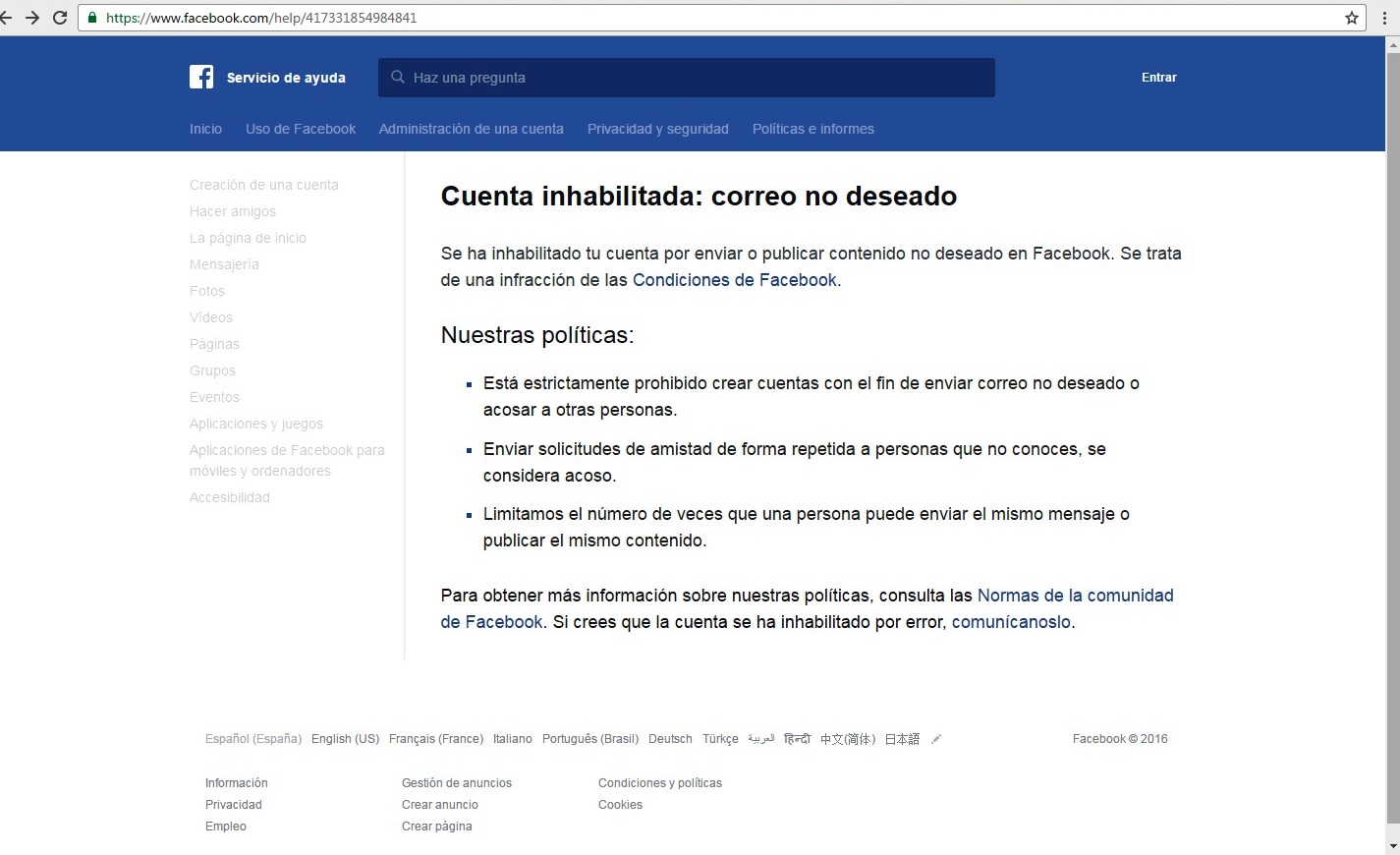Open Grupos sidebar link
1400x855 pixels.
click(212, 370)
